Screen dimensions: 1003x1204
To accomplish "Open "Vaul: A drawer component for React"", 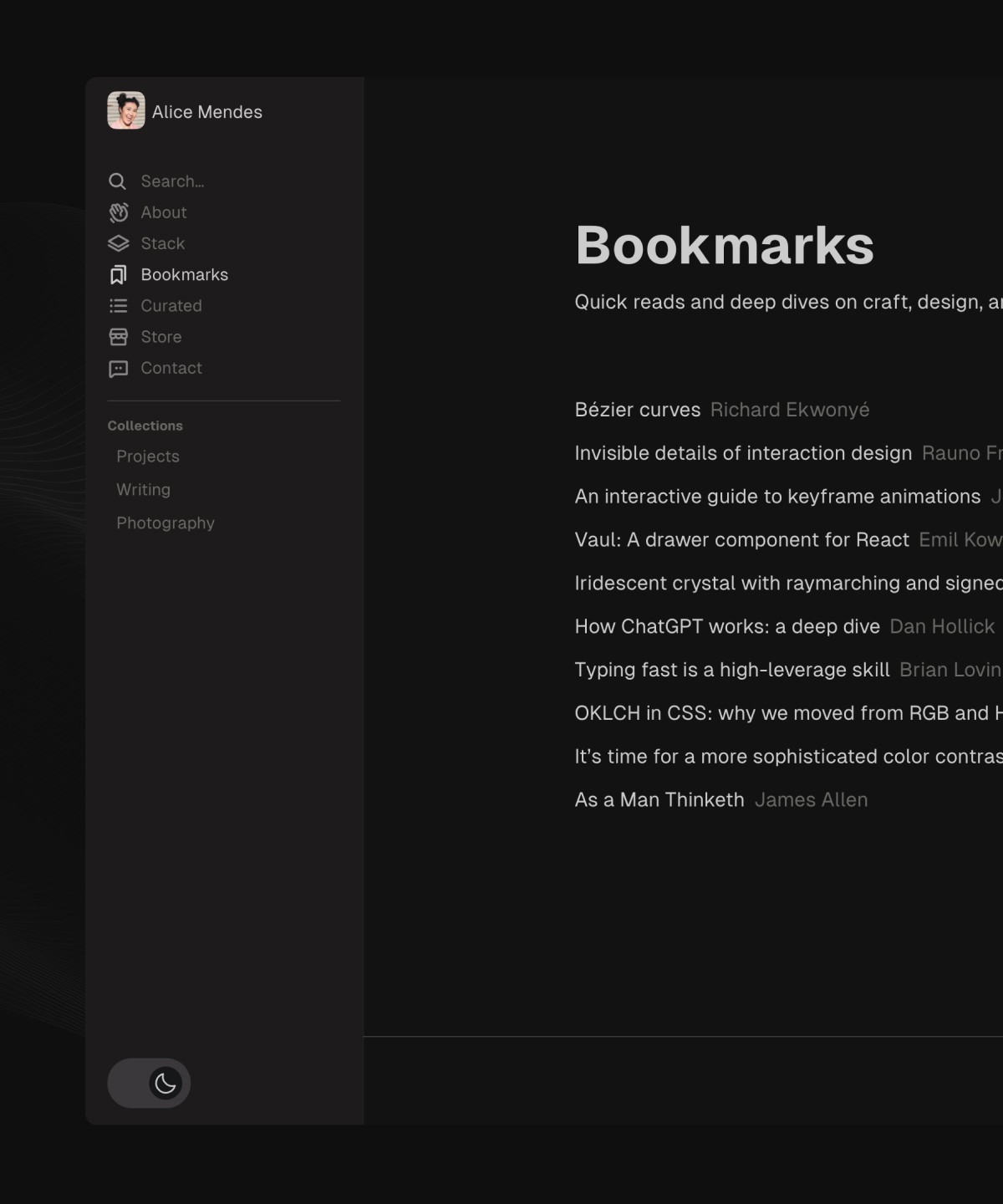I will [x=741, y=539].
